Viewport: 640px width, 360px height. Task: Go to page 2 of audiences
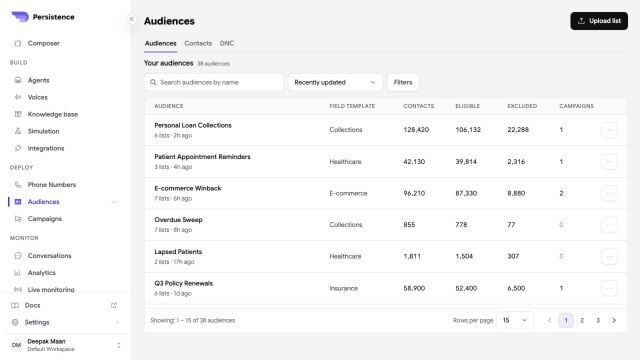582,320
